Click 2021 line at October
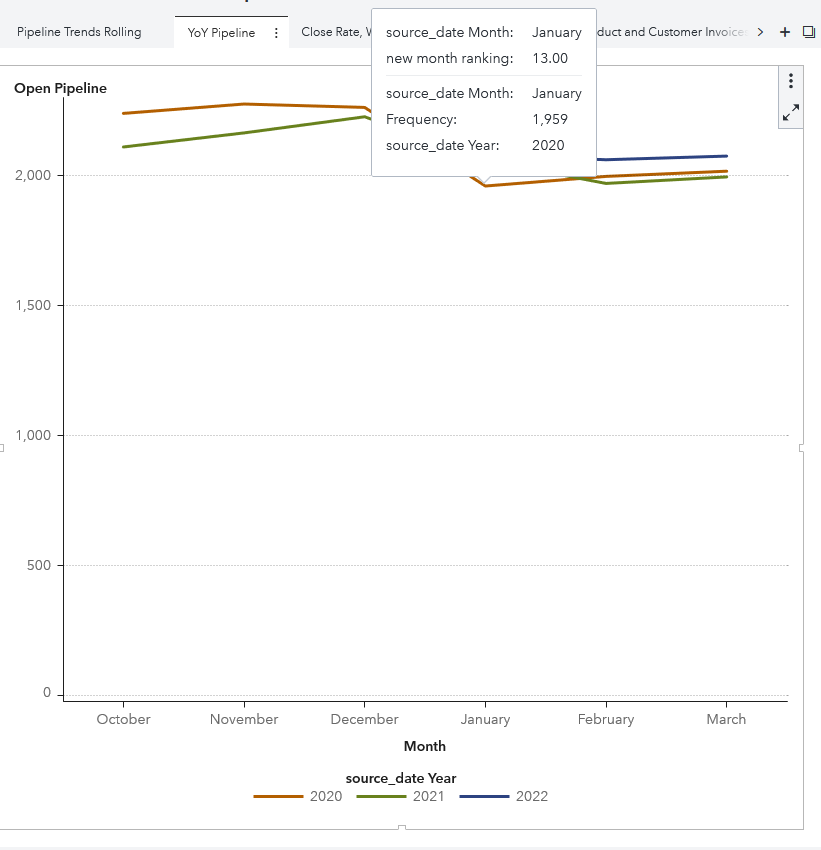This screenshot has height=850, width=821. click(x=123, y=147)
